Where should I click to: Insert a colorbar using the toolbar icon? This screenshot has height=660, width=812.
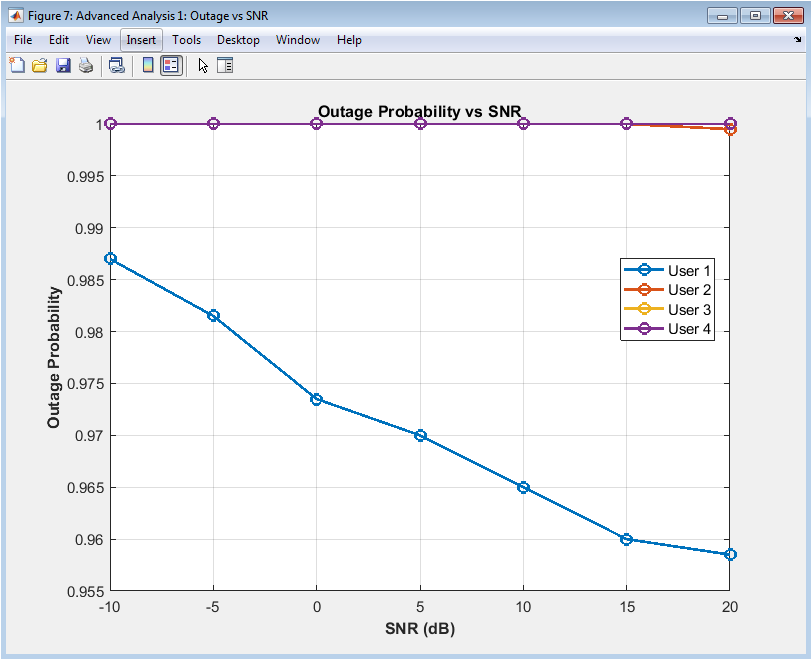point(148,65)
